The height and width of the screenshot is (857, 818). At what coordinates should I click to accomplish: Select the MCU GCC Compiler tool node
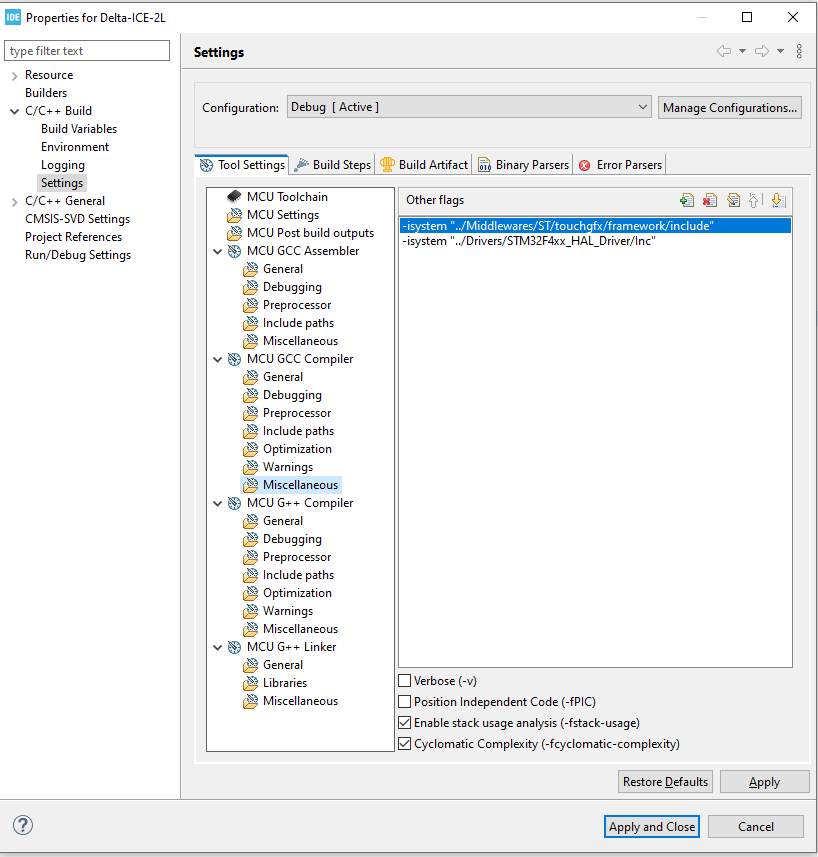click(302, 358)
